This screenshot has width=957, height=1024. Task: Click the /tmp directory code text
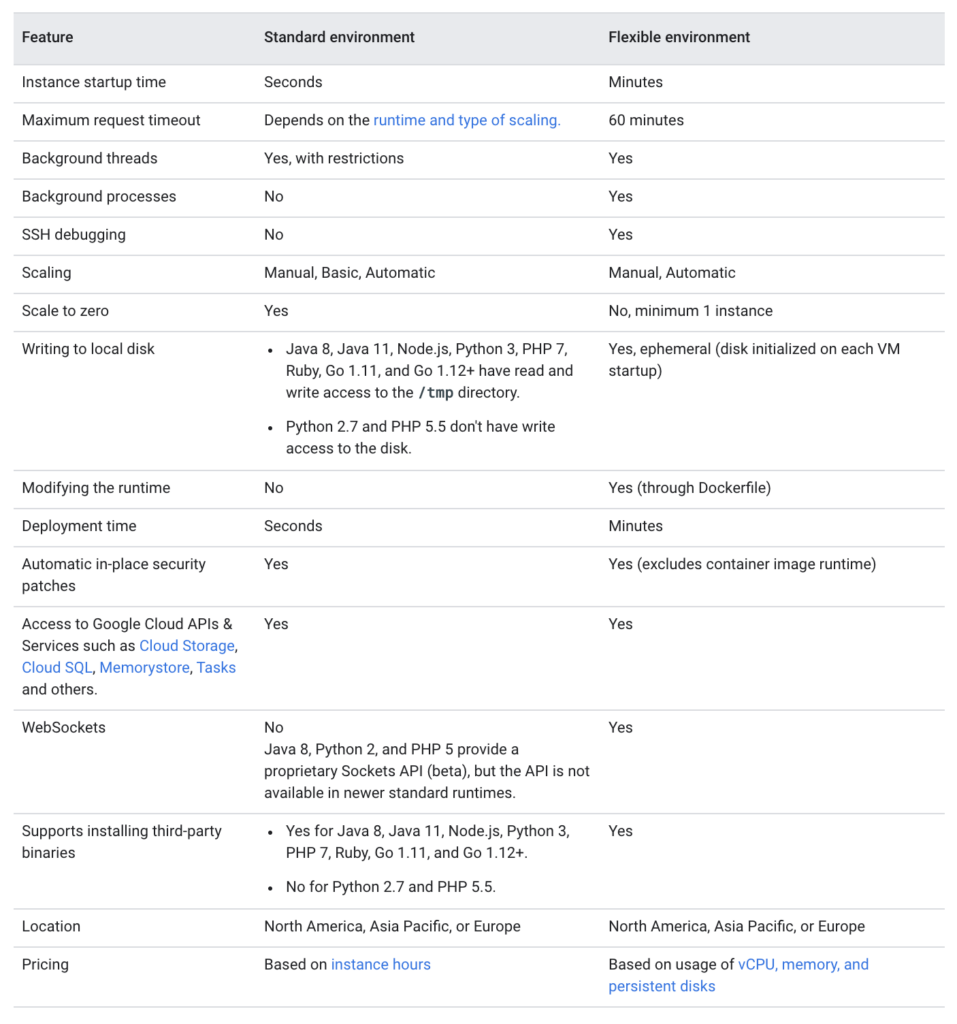[436, 392]
